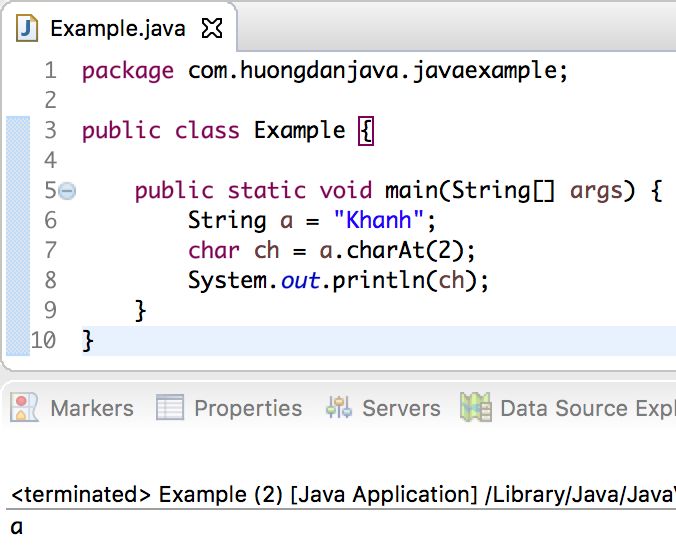The image size is (676, 558).
Task: Click the italic out field on line 8
Action: [x=300, y=281]
